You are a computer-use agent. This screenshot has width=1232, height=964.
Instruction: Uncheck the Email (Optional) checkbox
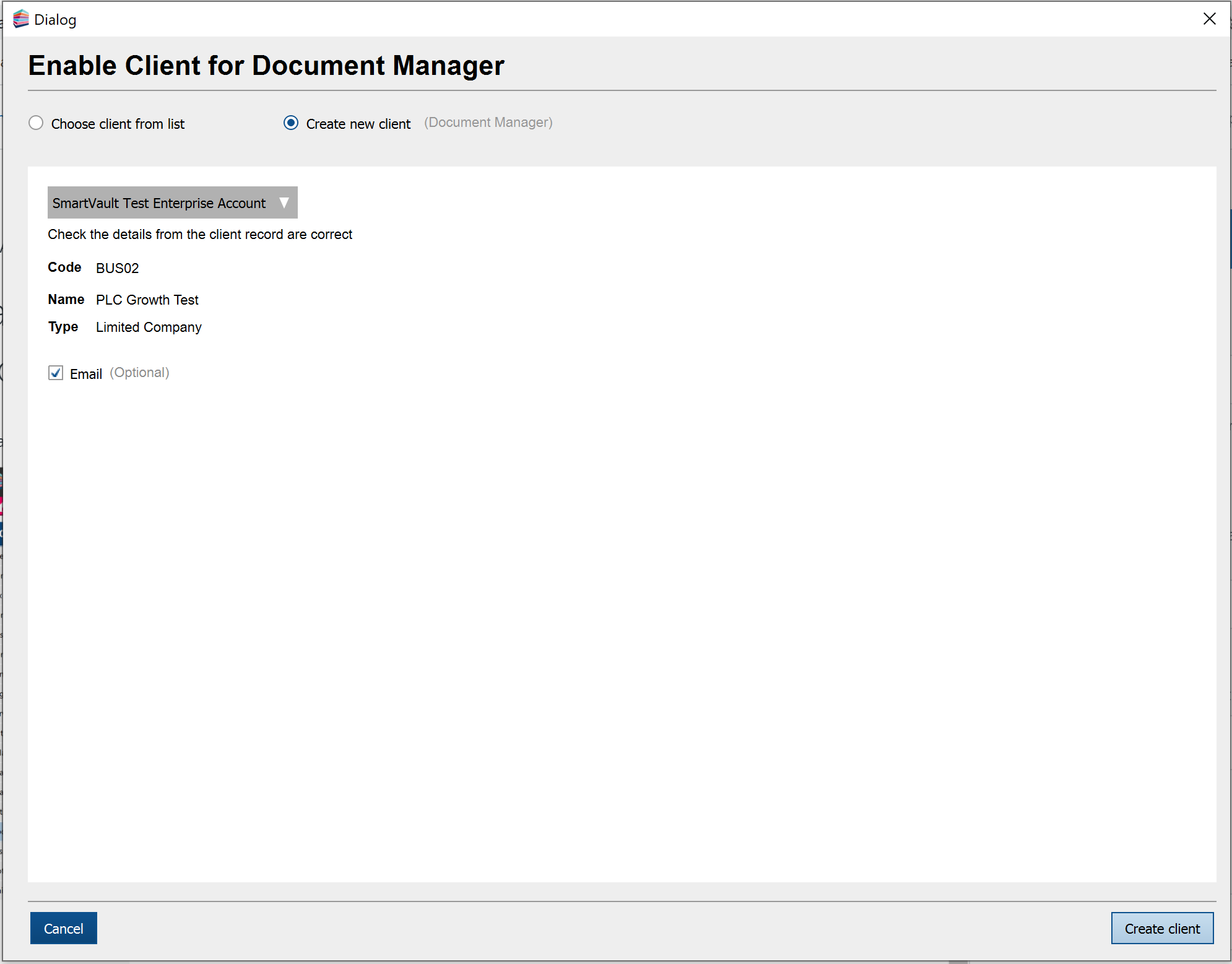pyautogui.click(x=56, y=373)
